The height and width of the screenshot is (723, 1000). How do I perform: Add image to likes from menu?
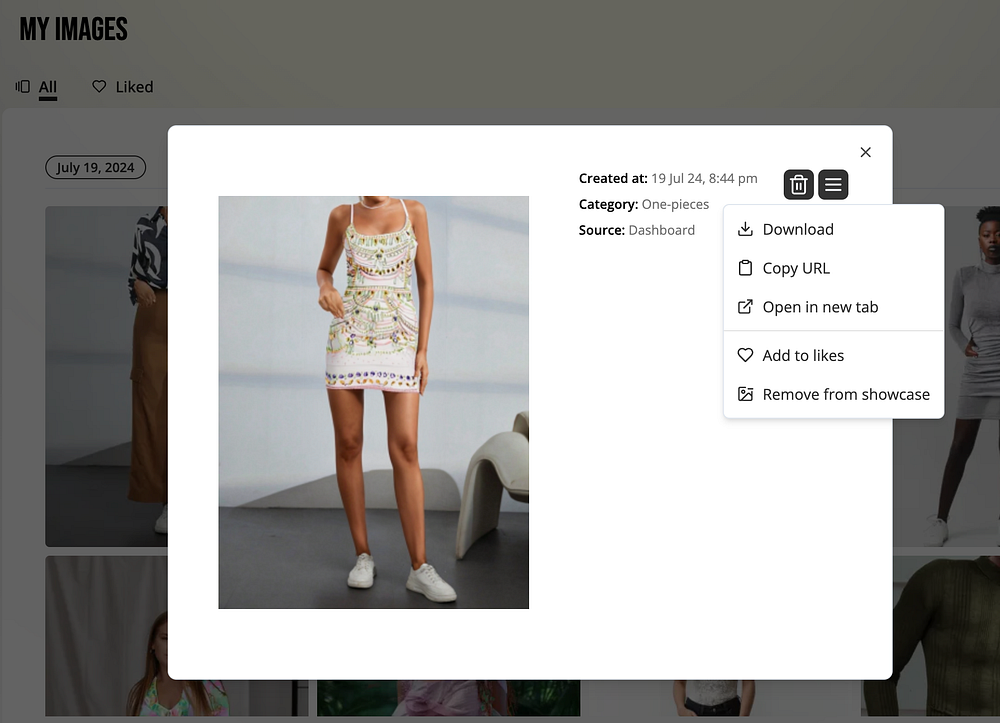pos(834,356)
